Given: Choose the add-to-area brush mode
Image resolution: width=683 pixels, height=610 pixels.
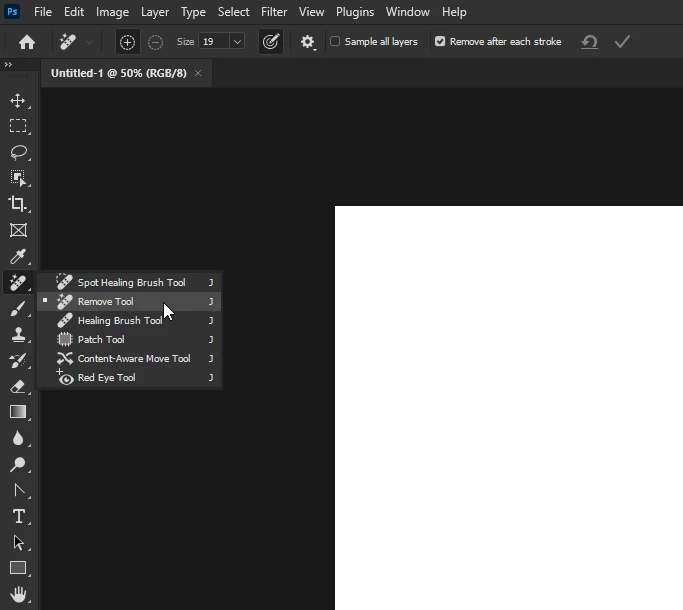Looking at the screenshot, I should [x=127, y=42].
